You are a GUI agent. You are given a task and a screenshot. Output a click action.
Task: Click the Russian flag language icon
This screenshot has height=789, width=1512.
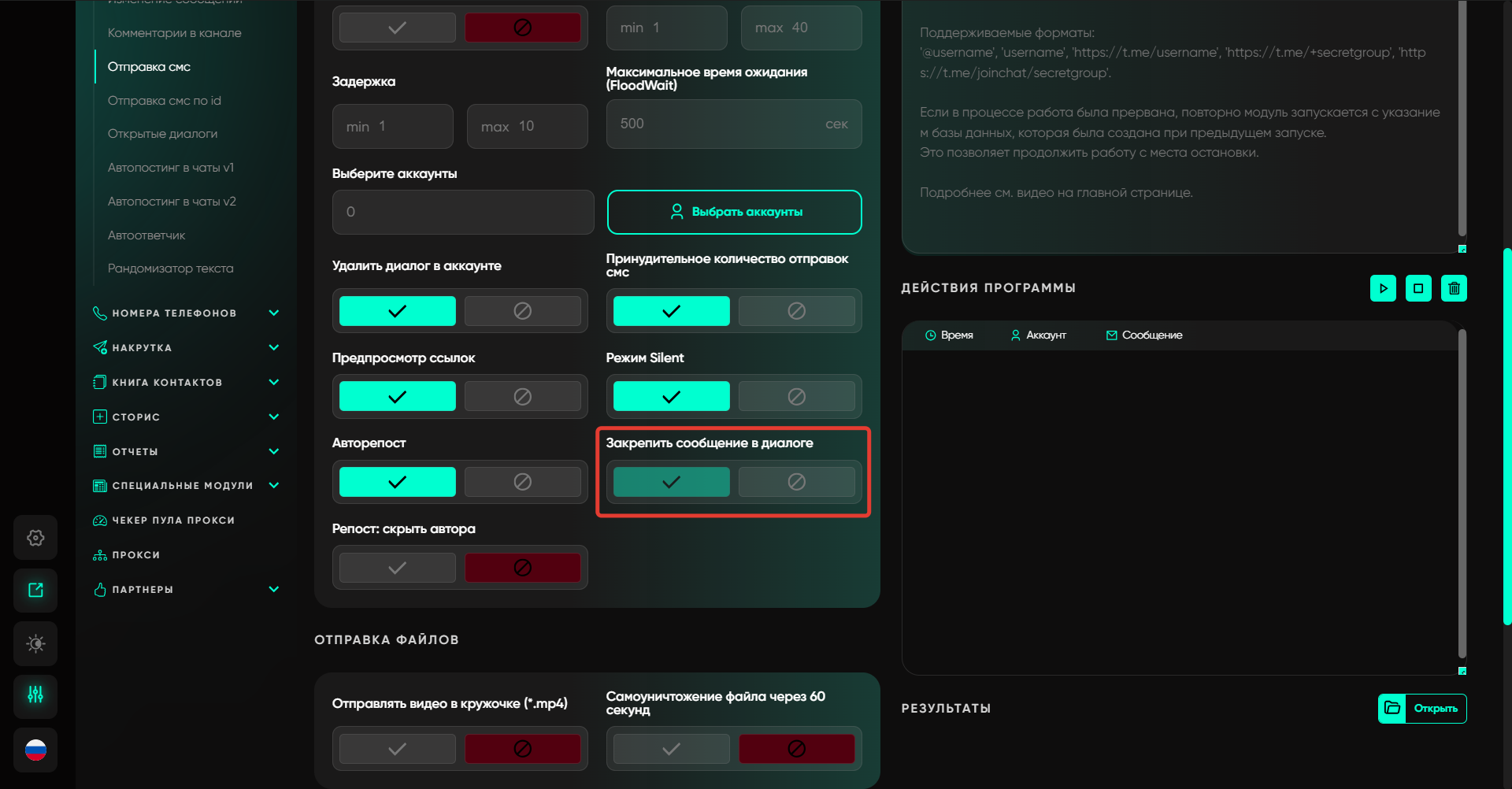35,750
